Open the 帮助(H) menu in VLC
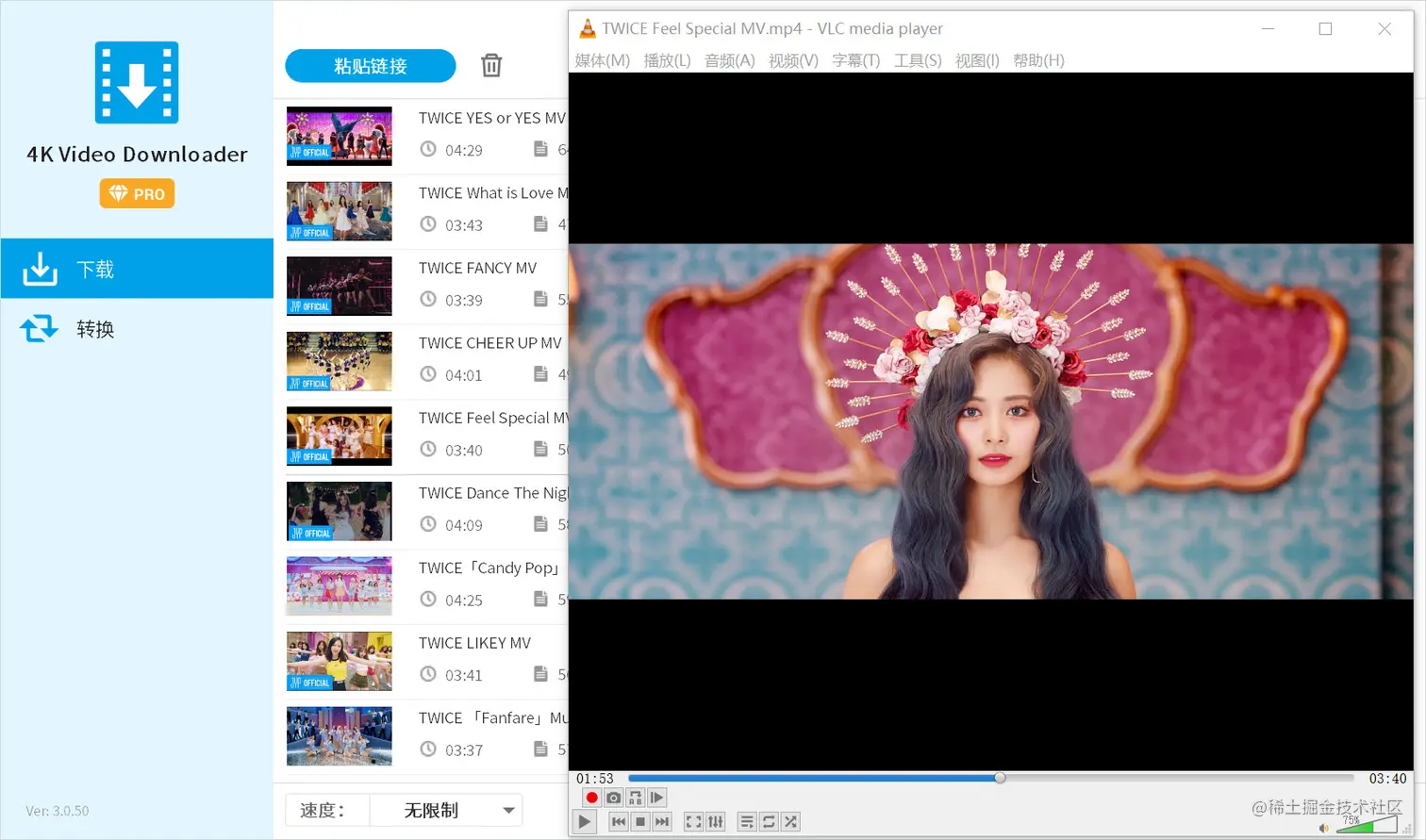This screenshot has height=840, width=1426. pos(1038,60)
